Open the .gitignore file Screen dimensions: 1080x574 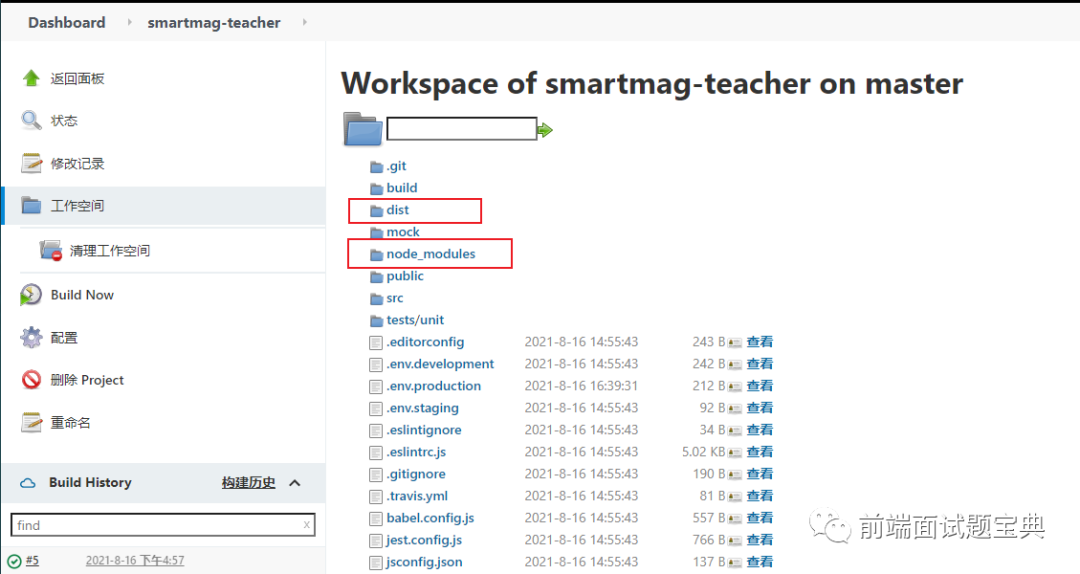(416, 475)
